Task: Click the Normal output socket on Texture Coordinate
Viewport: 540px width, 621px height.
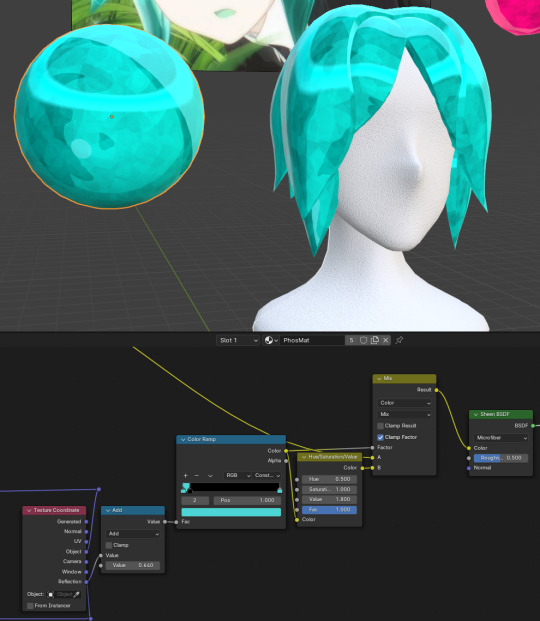Action: (x=86, y=531)
